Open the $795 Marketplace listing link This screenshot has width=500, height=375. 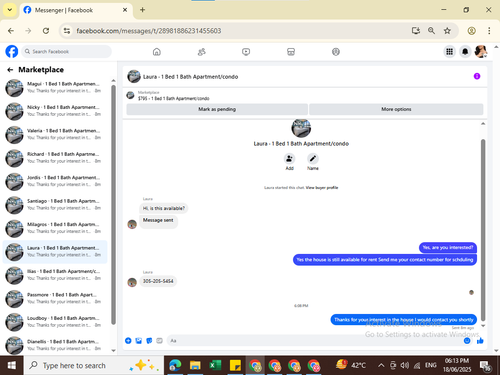(173, 98)
